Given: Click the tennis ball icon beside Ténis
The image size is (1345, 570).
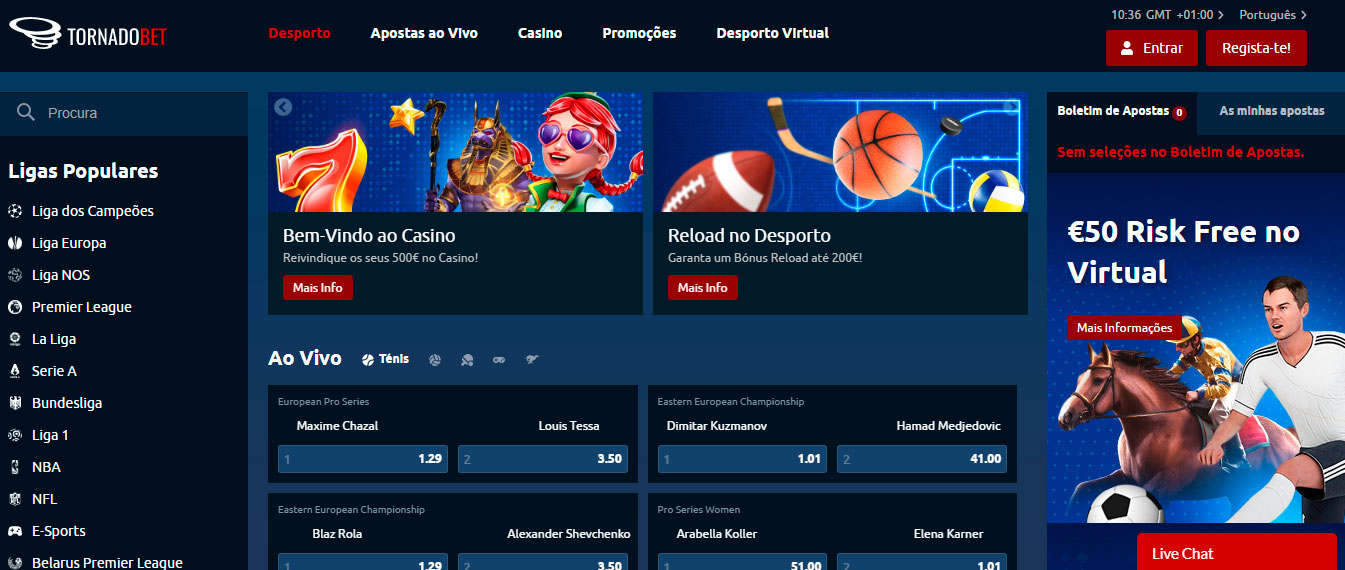Looking at the screenshot, I should (x=368, y=360).
